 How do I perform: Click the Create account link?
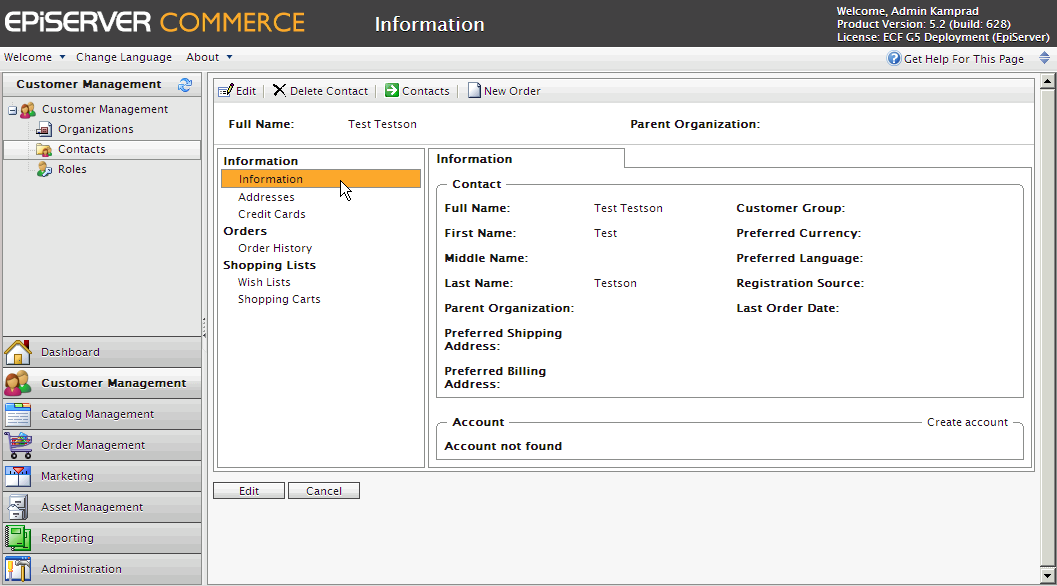(x=967, y=423)
